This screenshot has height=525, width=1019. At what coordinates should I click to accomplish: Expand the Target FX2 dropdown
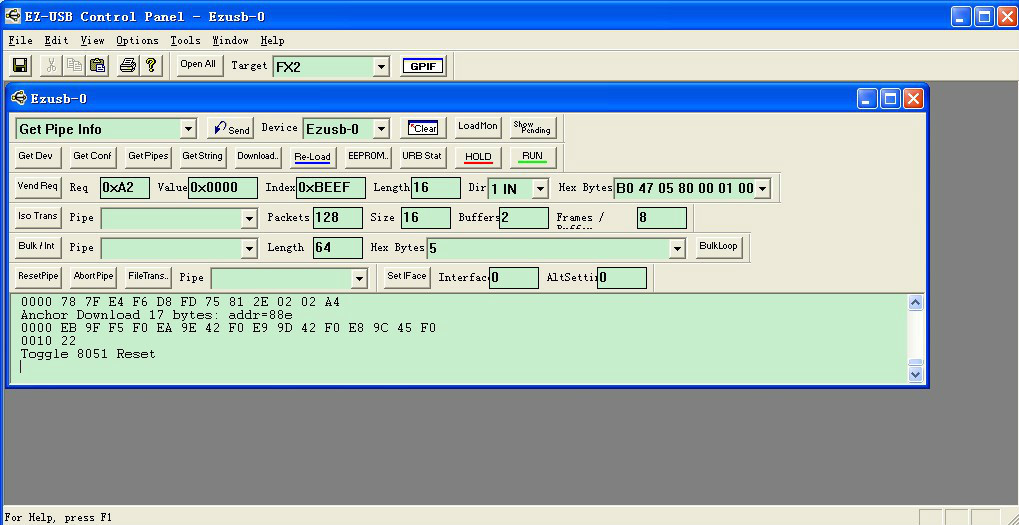click(x=381, y=66)
